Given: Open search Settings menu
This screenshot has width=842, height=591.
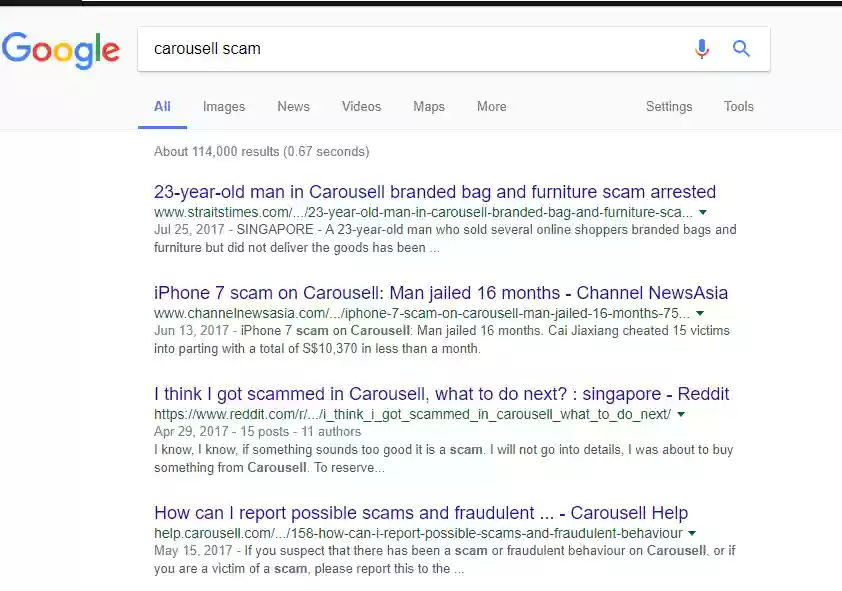Looking at the screenshot, I should pos(669,106).
